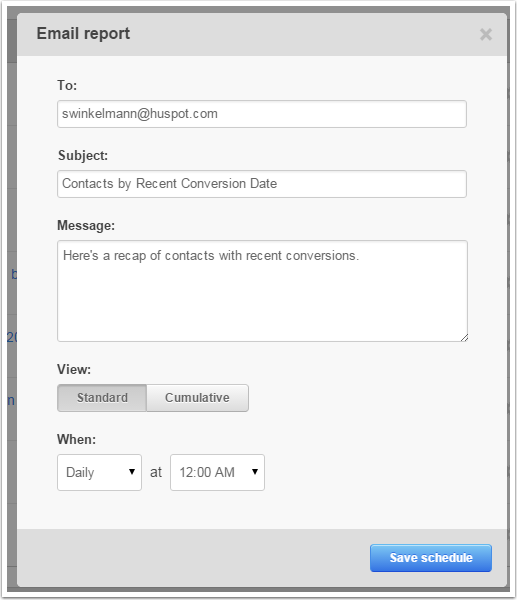Open the Daily frequency dropdown
The image size is (517, 600).
(x=99, y=473)
